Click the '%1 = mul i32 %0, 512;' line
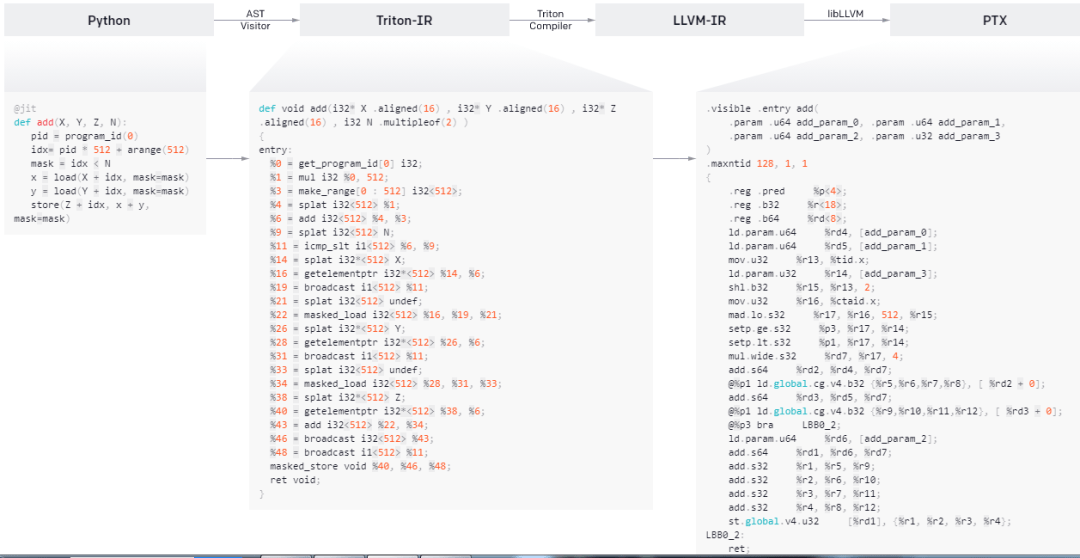1080x558 pixels. [x=329, y=177]
